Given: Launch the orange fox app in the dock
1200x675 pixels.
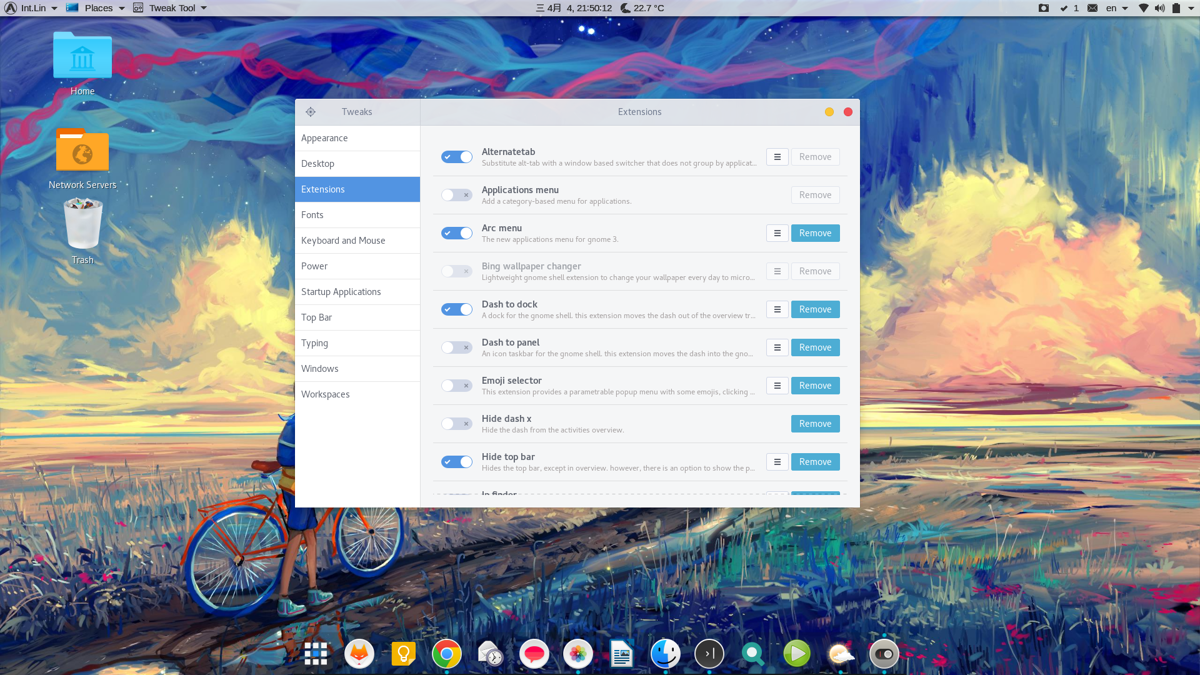Looking at the screenshot, I should [x=359, y=654].
